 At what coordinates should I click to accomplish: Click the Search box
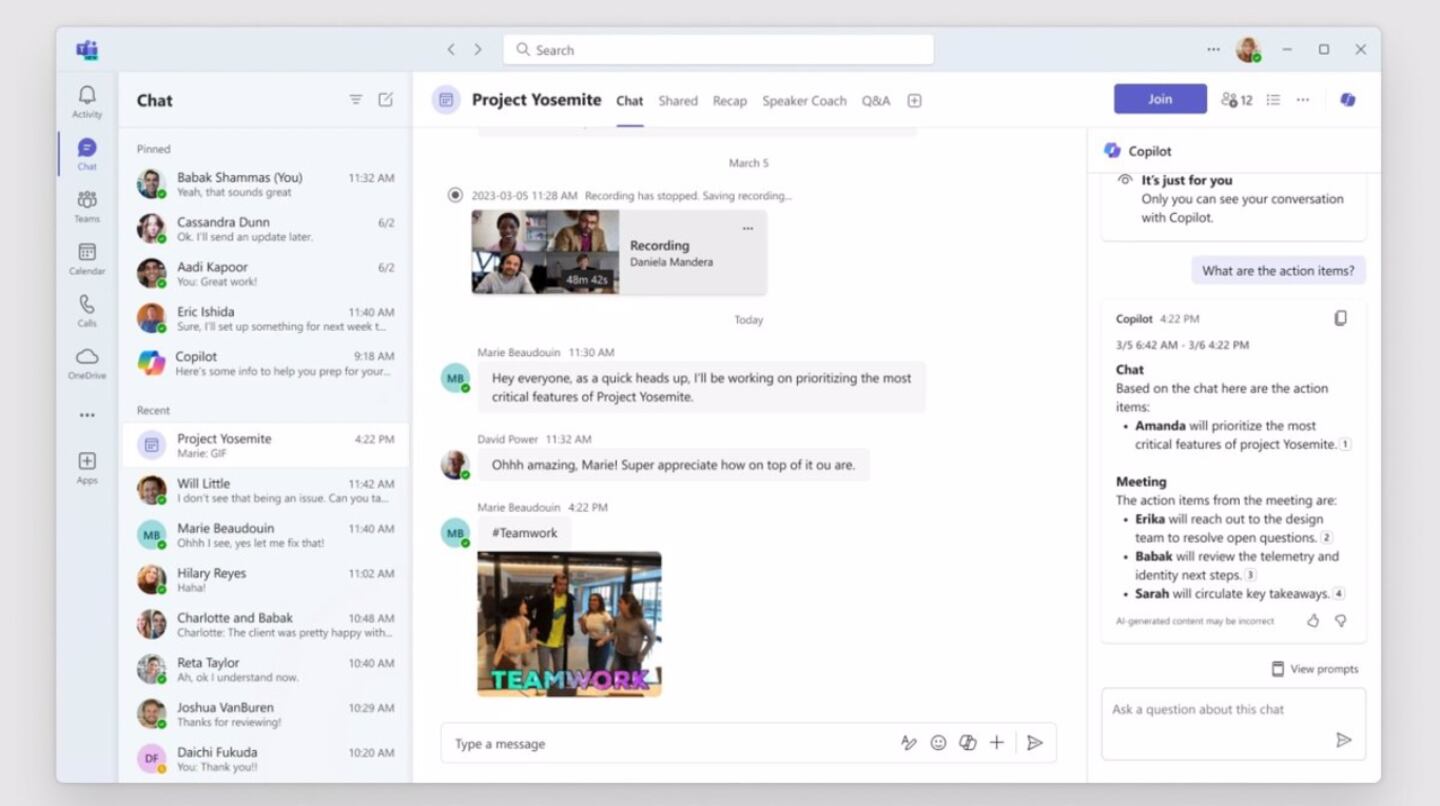[x=718, y=50]
